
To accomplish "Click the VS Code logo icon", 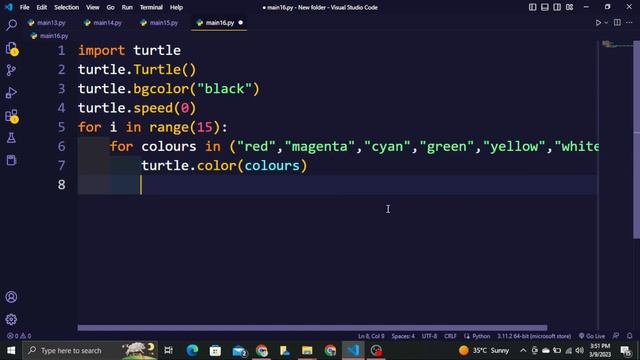I will click(x=9, y=7).
